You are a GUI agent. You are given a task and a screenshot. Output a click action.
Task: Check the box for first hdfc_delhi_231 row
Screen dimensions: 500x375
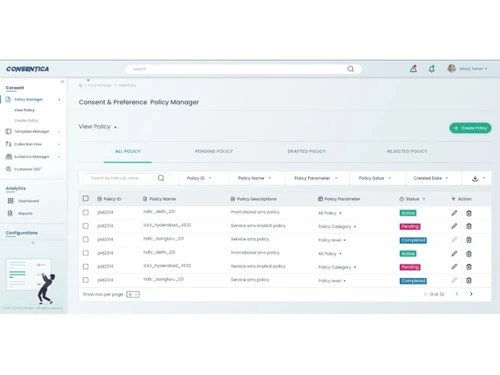tap(86, 212)
